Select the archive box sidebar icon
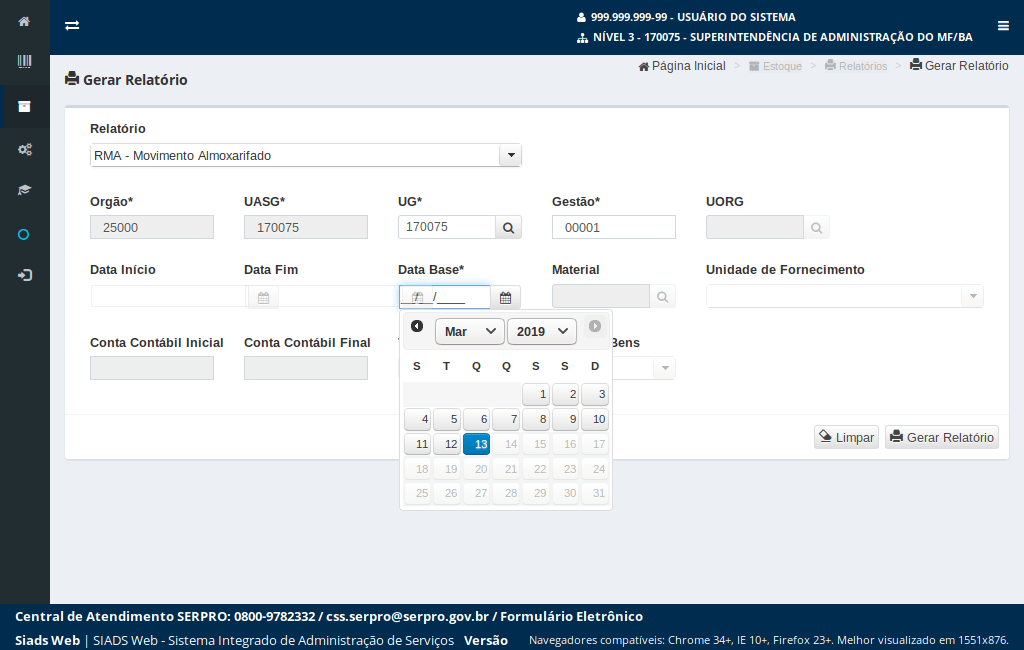This screenshot has height=650, width=1024. click(x=24, y=106)
